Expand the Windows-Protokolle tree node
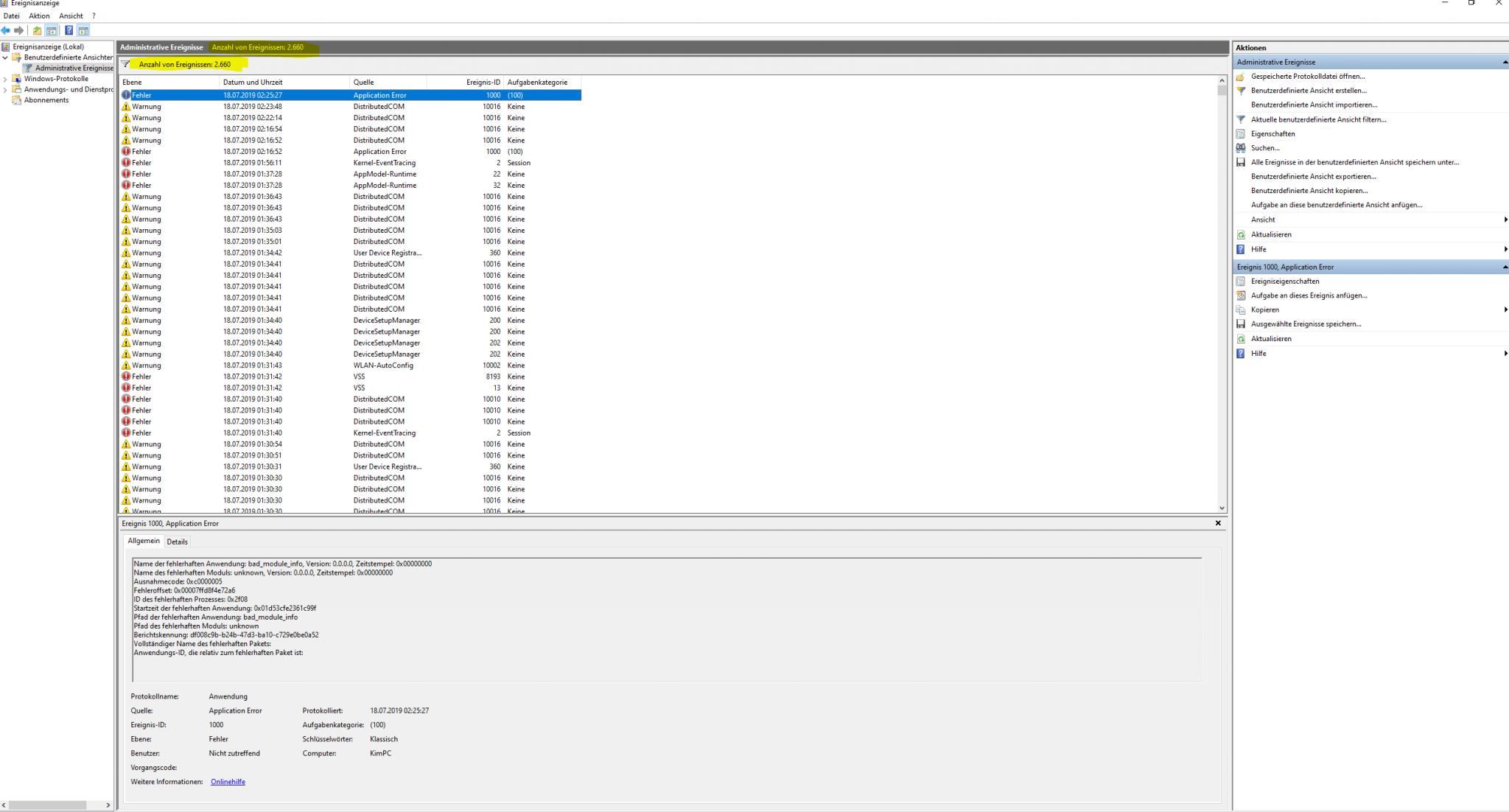 tap(6, 79)
